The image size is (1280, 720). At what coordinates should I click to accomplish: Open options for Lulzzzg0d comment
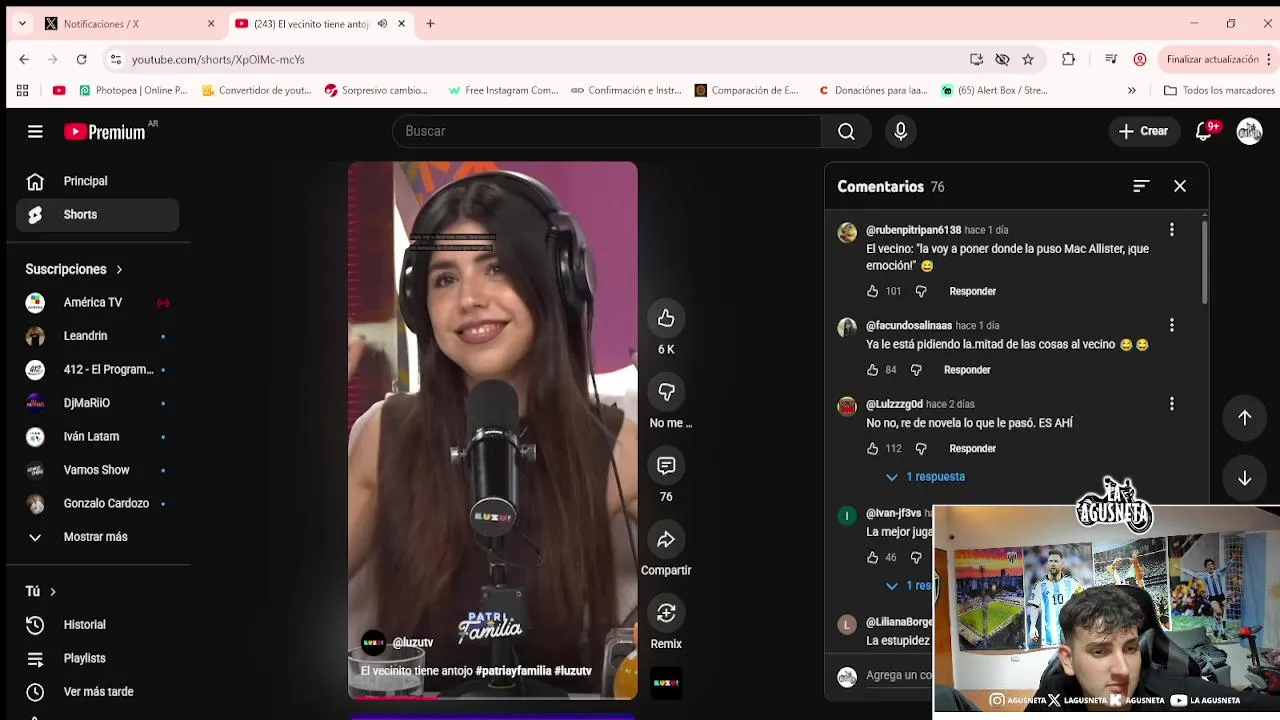(x=1172, y=404)
